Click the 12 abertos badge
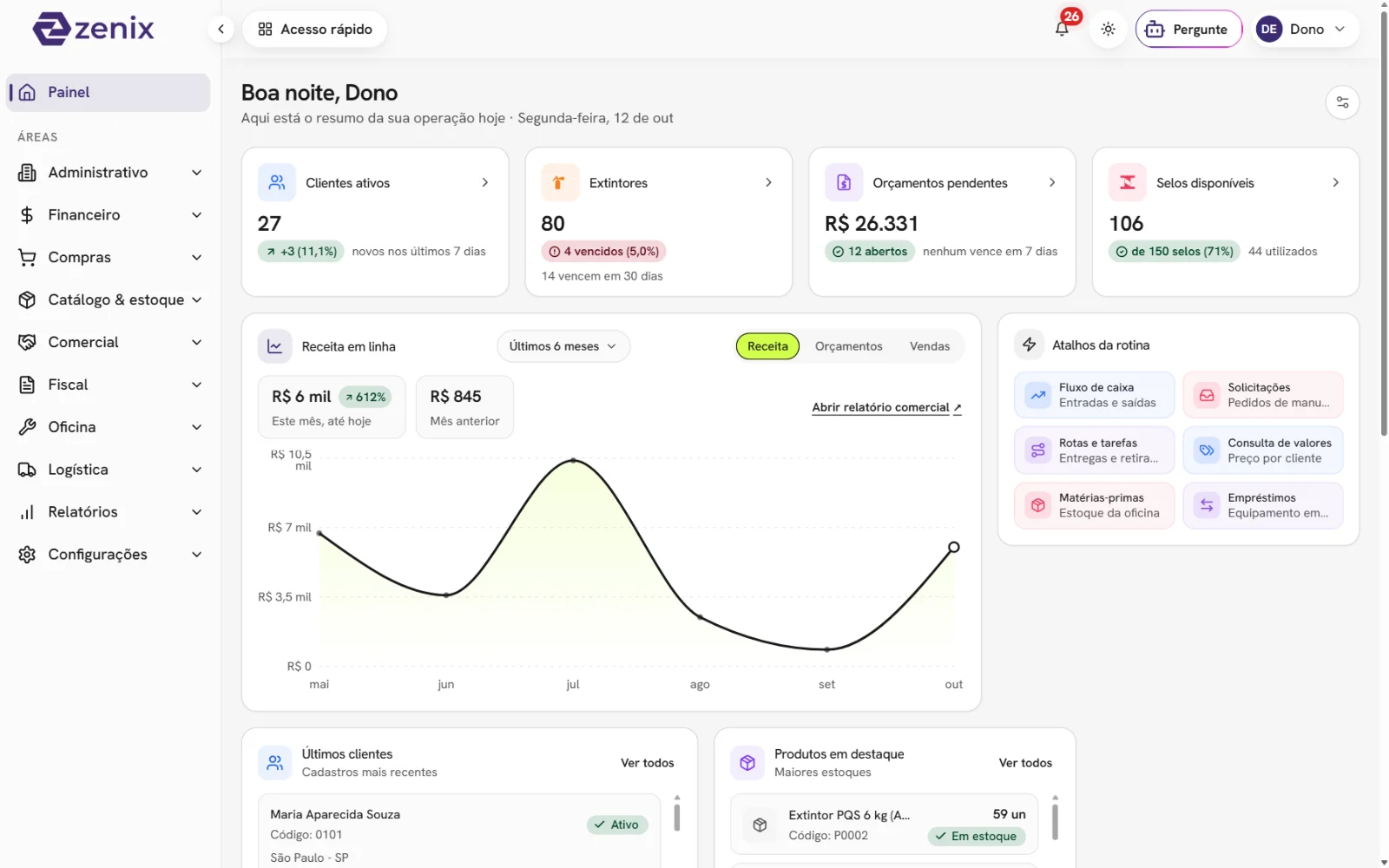 [869, 252]
